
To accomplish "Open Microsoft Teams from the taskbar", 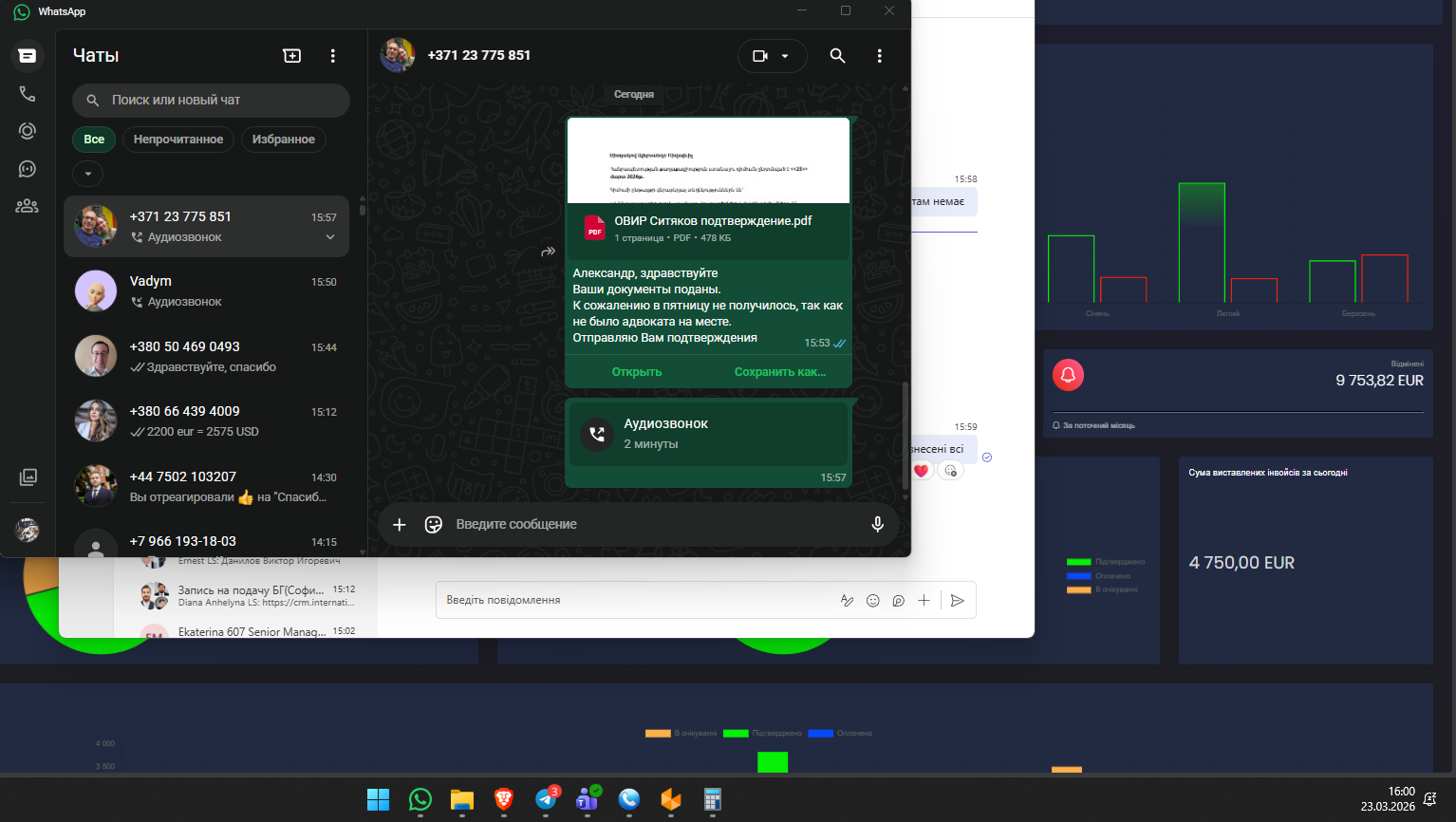I will point(588,800).
